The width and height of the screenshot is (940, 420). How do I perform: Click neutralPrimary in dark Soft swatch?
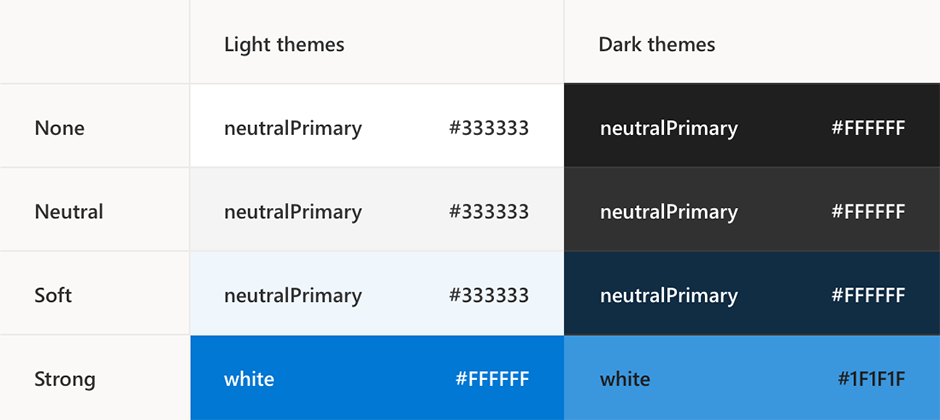tap(669, 296)
